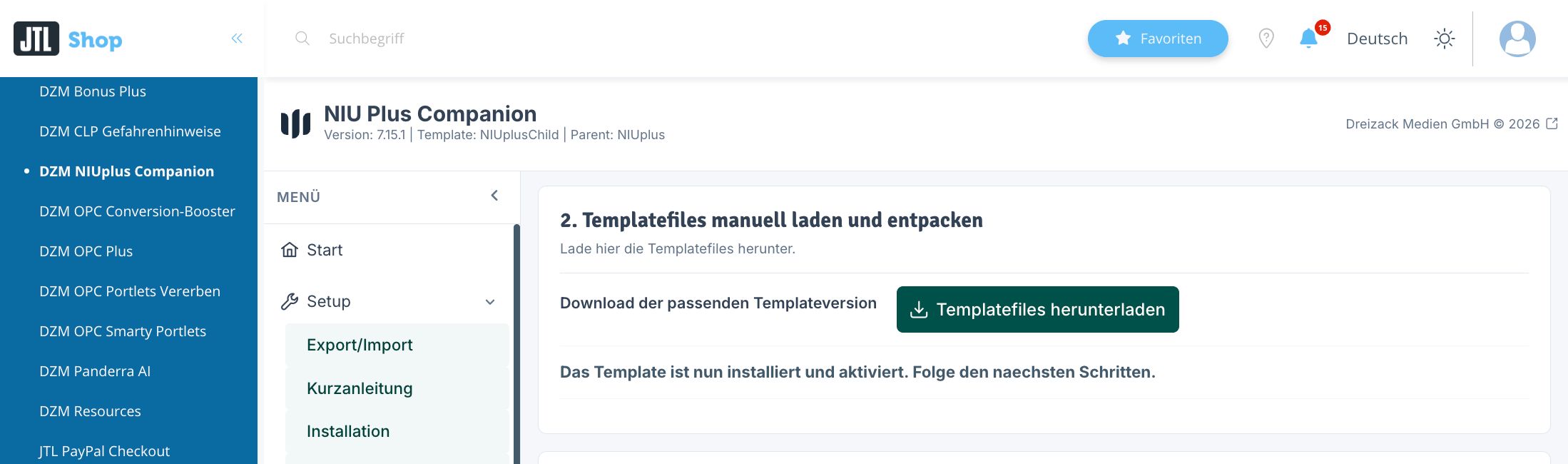Open the Deutsch language dropdown
Screen dimensions: 1568x464
tap(1377, 39)
